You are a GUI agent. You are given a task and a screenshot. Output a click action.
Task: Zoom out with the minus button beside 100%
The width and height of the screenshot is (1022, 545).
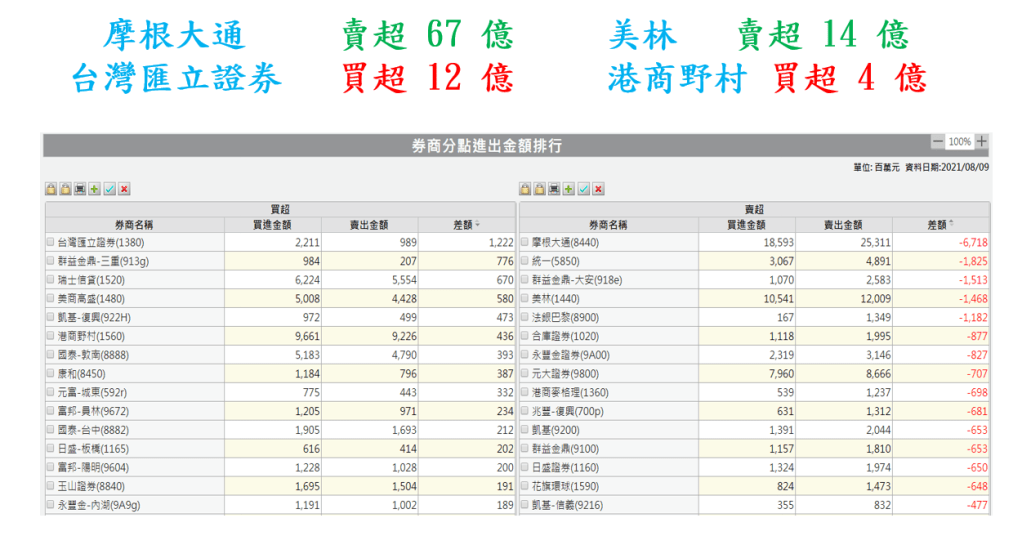pyautogui.click(x=937, y=142)
